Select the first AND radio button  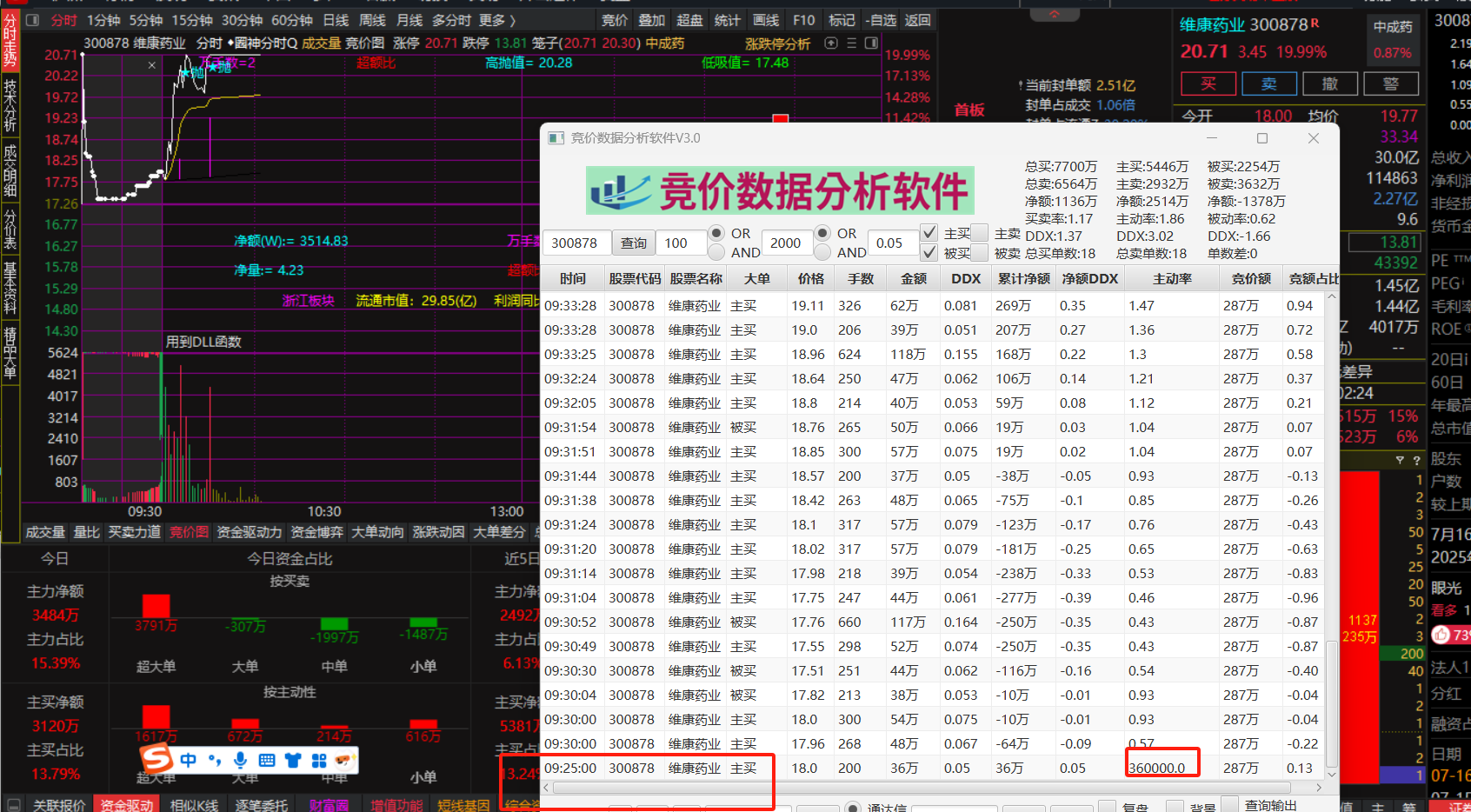coord(716,252)
